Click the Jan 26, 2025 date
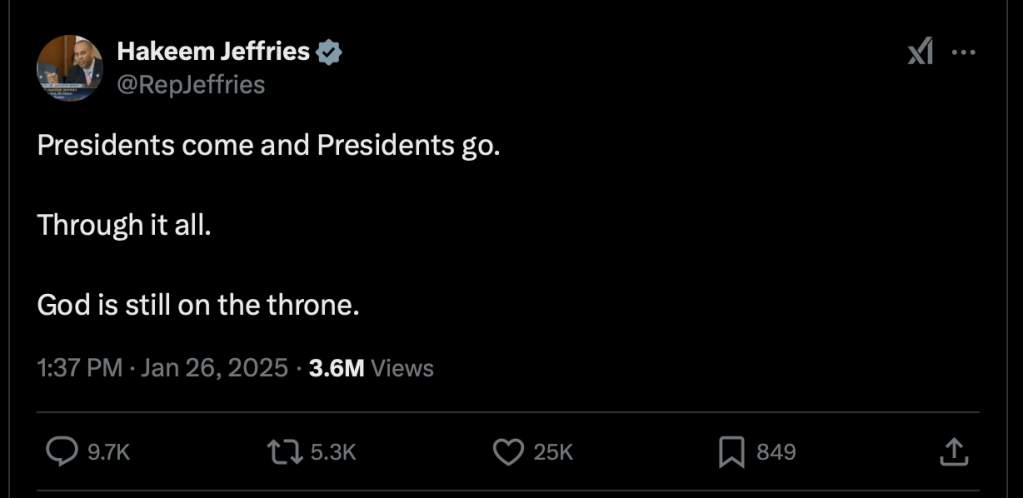This screenshot has height=498, width=1023. coord(214,368)
